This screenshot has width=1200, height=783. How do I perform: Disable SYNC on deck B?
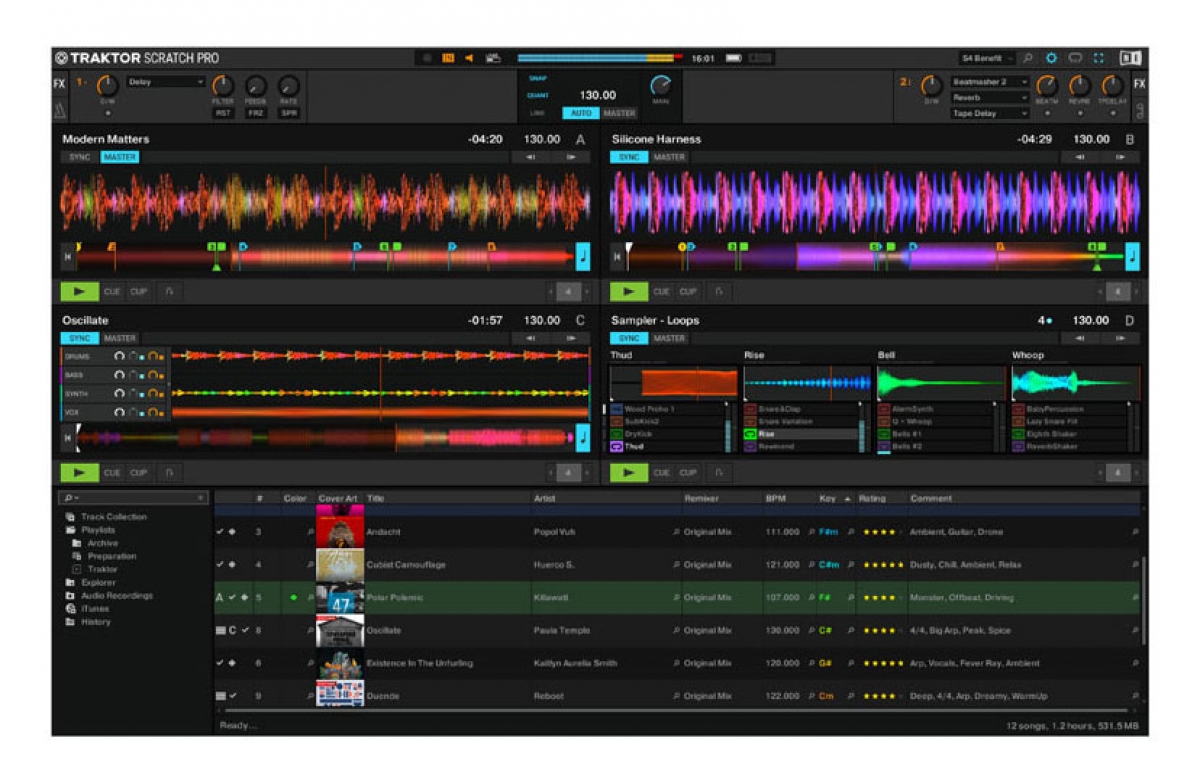[x=630, y=157]
